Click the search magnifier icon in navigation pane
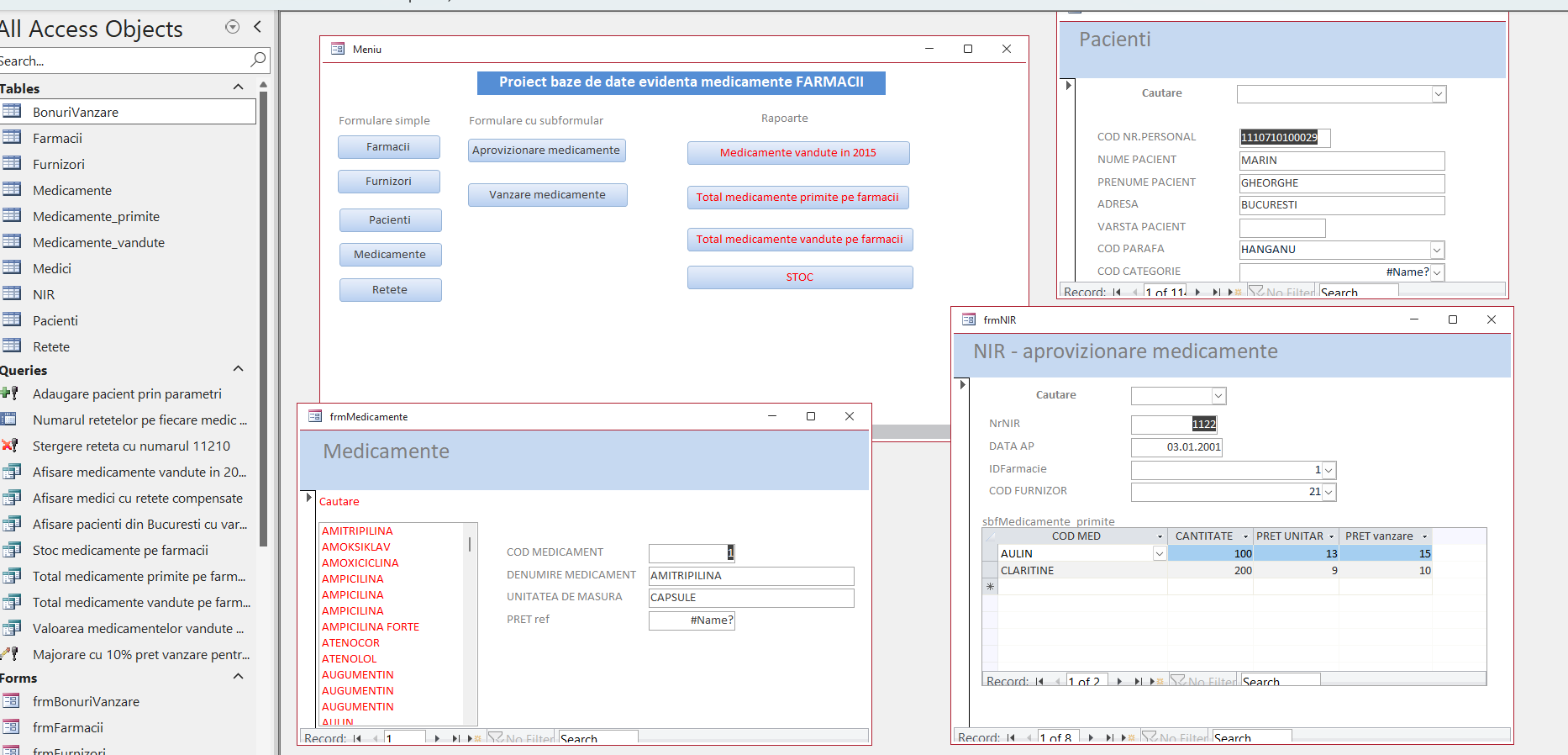This screenshot has height=755, width=1568. click(258, 60)
